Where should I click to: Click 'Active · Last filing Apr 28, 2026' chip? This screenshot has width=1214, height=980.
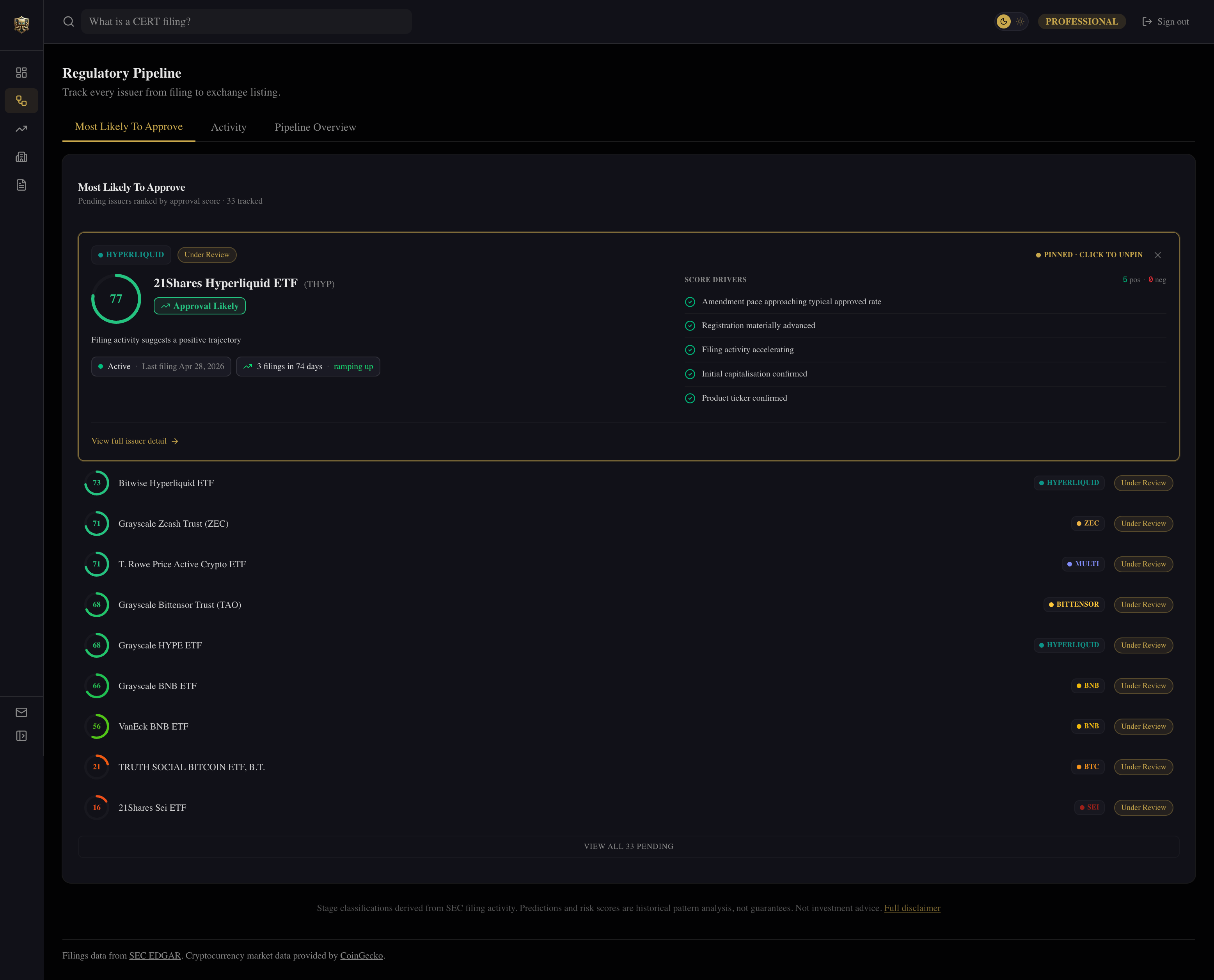[x=161, y=366]
